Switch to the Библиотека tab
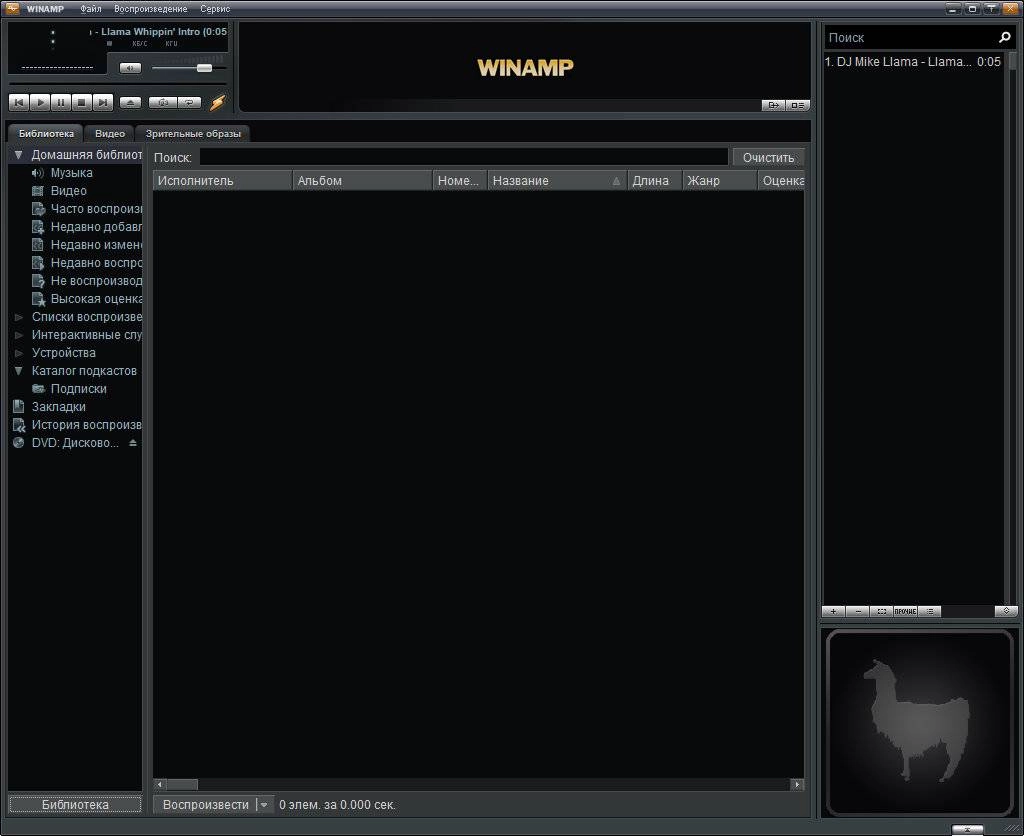 (46, 133)
